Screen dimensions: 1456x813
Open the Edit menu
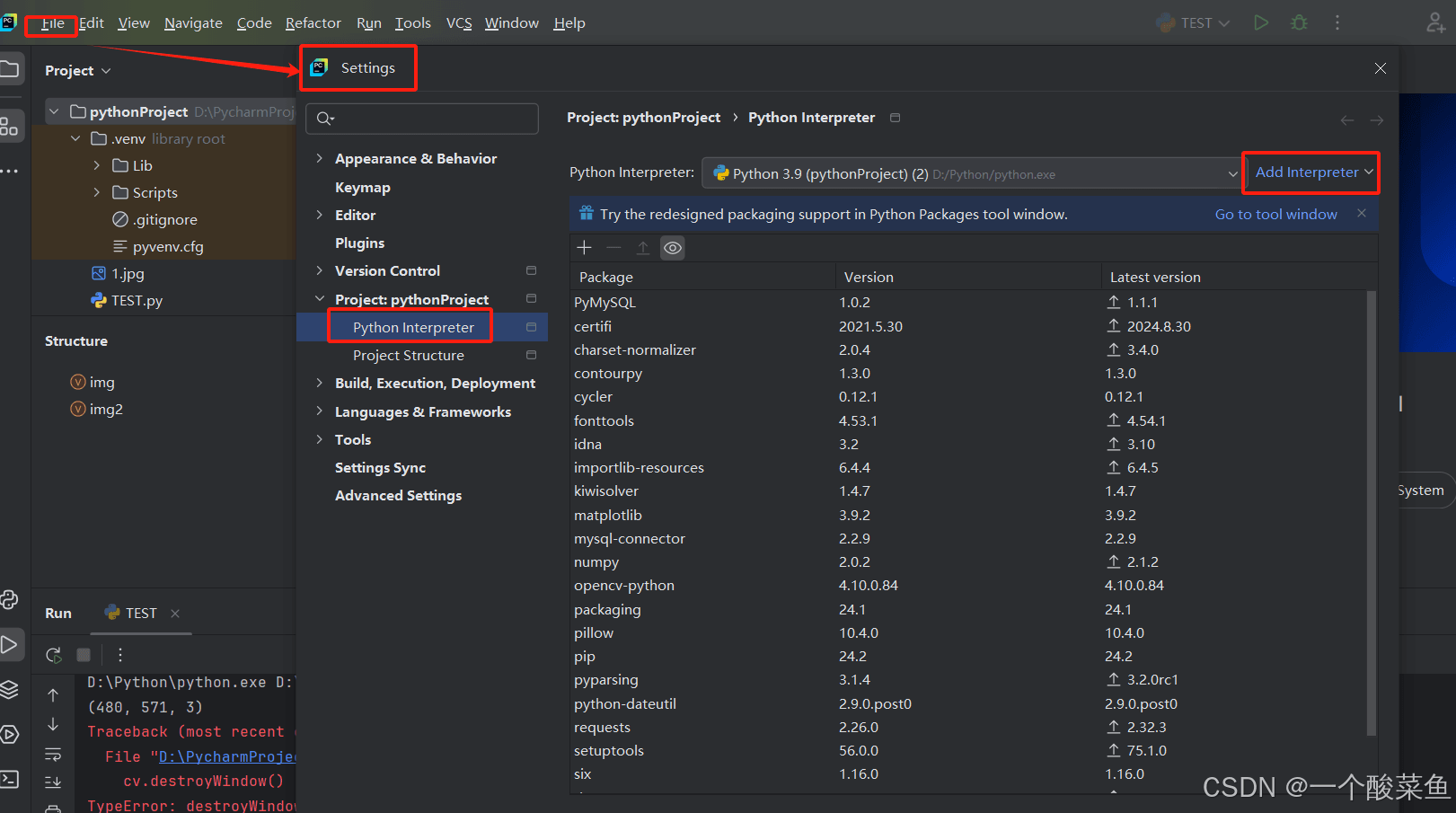92,23
